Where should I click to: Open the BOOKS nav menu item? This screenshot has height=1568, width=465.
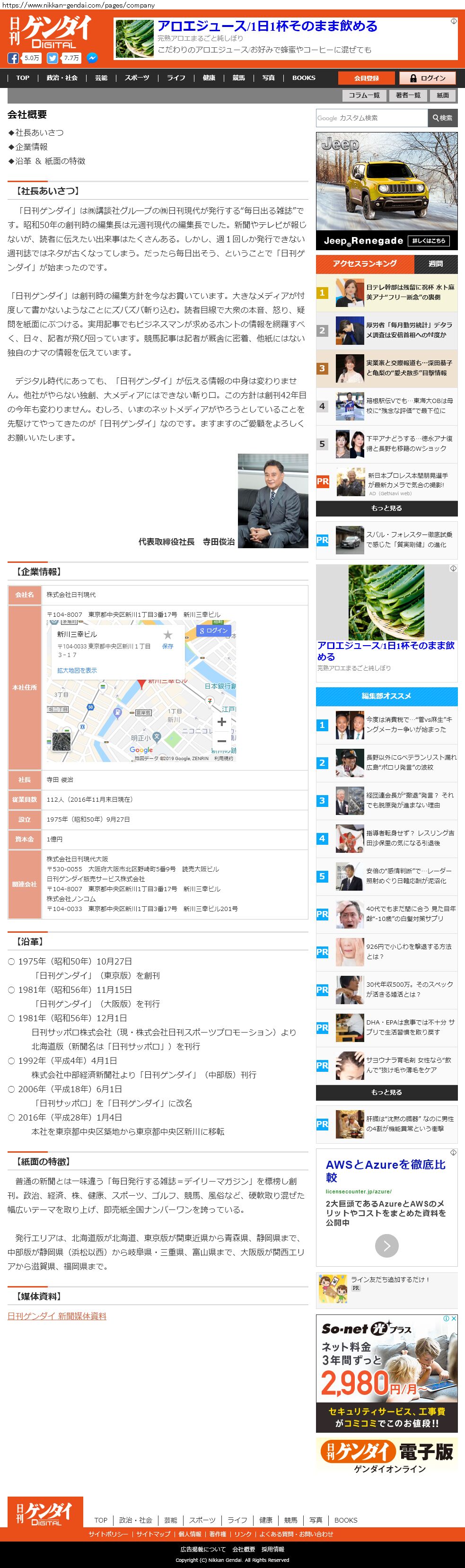[304, 78]
